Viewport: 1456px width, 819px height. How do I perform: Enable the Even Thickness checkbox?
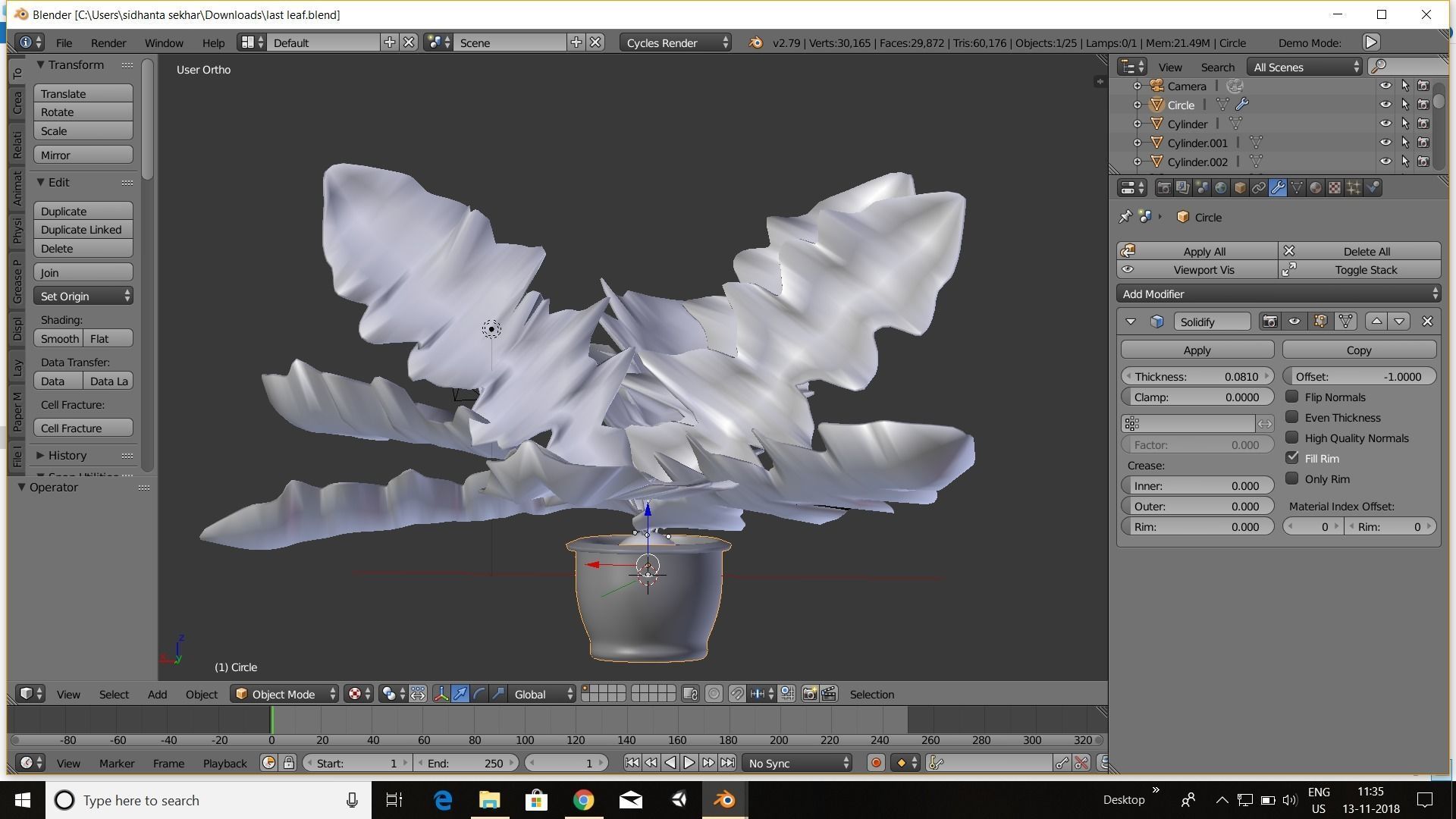(1292, 417)
